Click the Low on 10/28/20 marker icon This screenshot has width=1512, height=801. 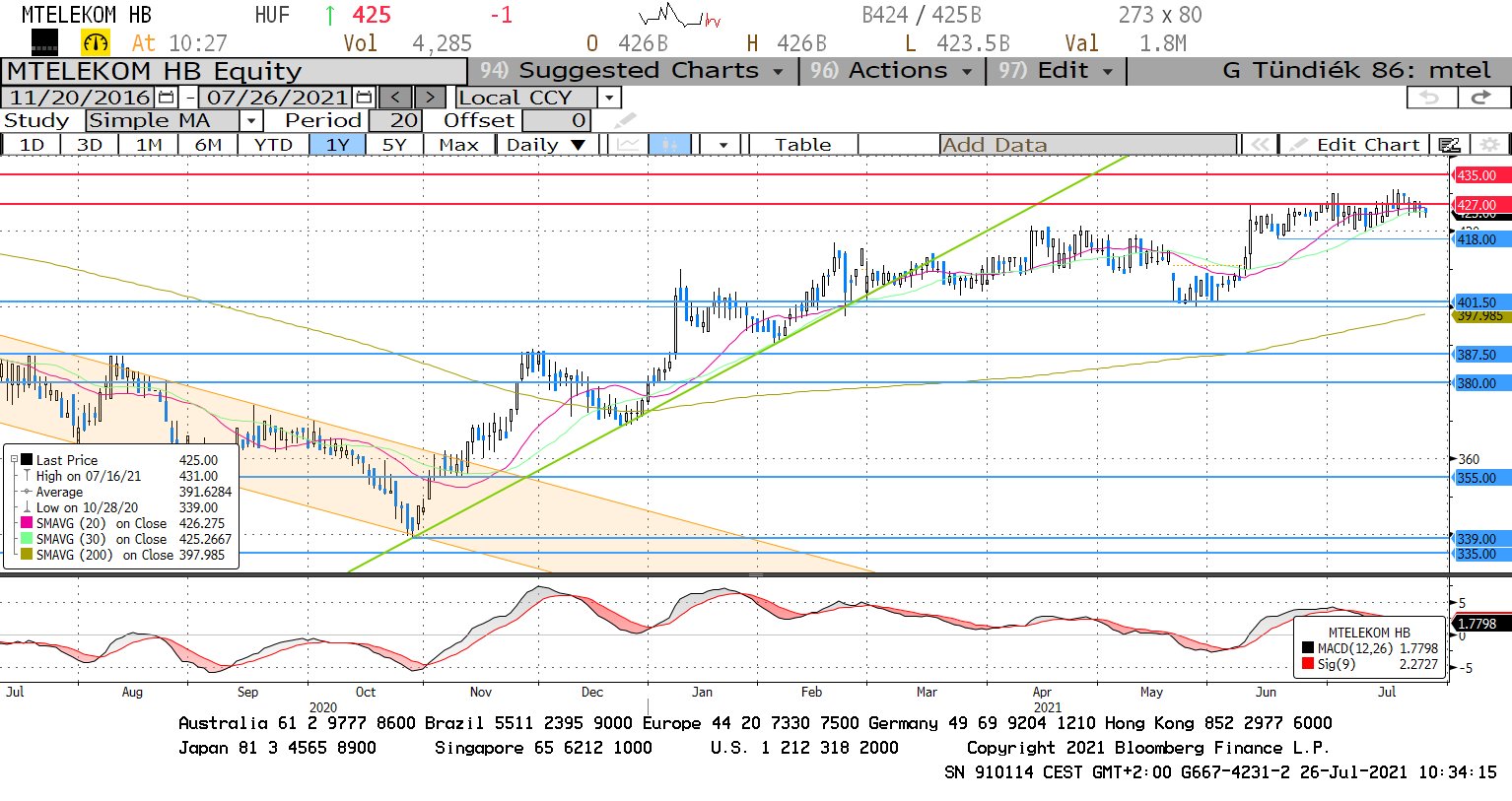point(27,507)
